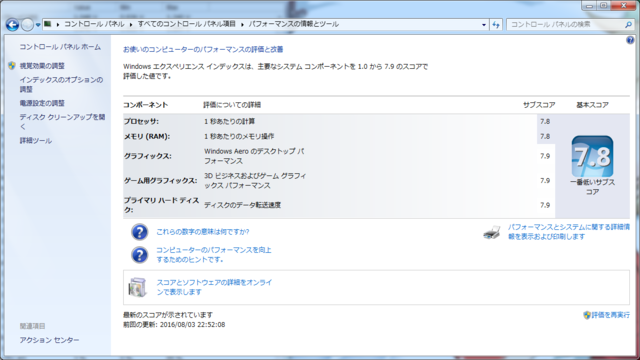Image resolution: width=640 pixels, height=360 pixels.
Task: Click the ディスクのデータ転送速度 text
Action: coord(242,205)
